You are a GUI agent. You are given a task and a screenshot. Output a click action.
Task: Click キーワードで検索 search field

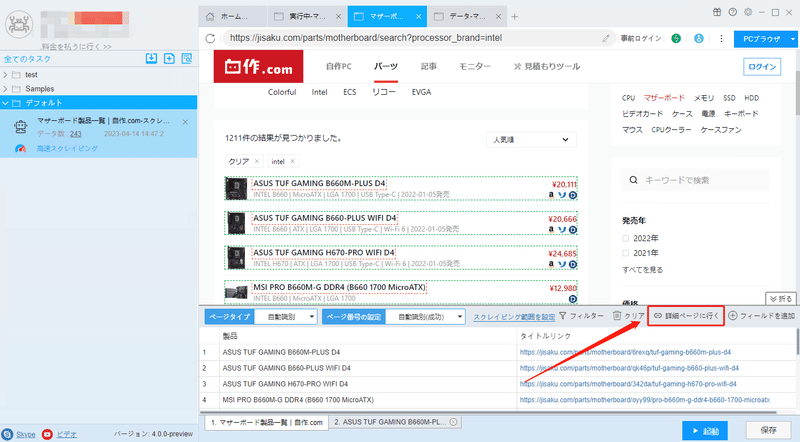pos(696,180)
